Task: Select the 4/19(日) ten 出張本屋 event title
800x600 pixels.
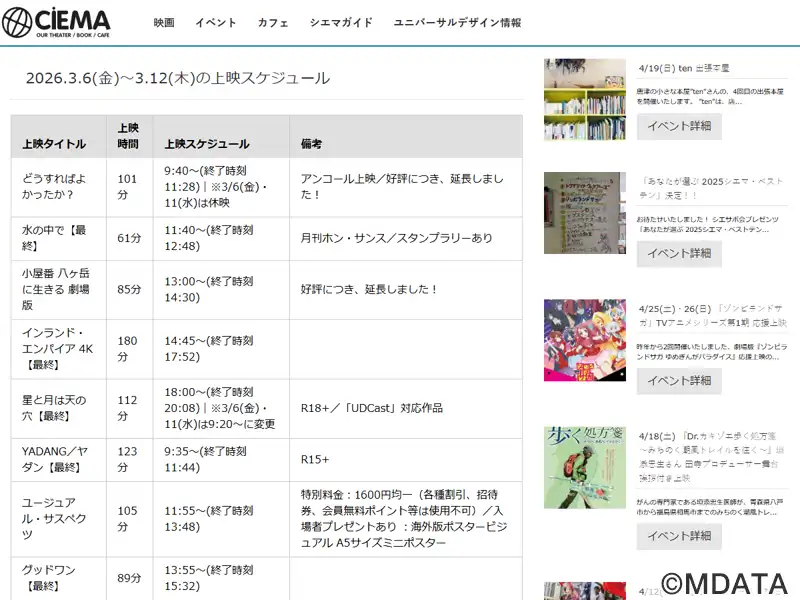Action: tap(684, 69)
